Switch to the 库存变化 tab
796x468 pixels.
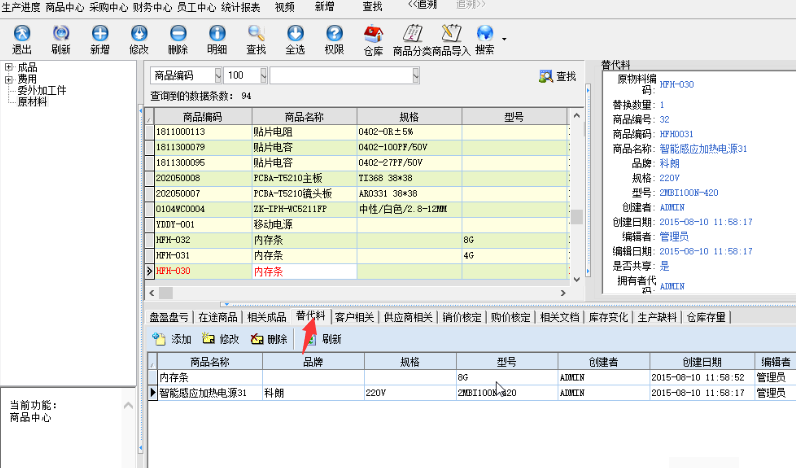pyautogui.click(x=608, y=317)
